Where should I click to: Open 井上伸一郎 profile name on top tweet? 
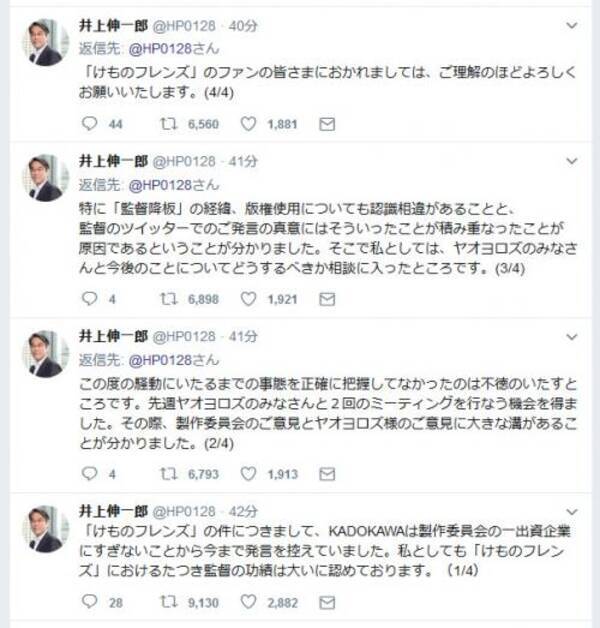point(113,24)
